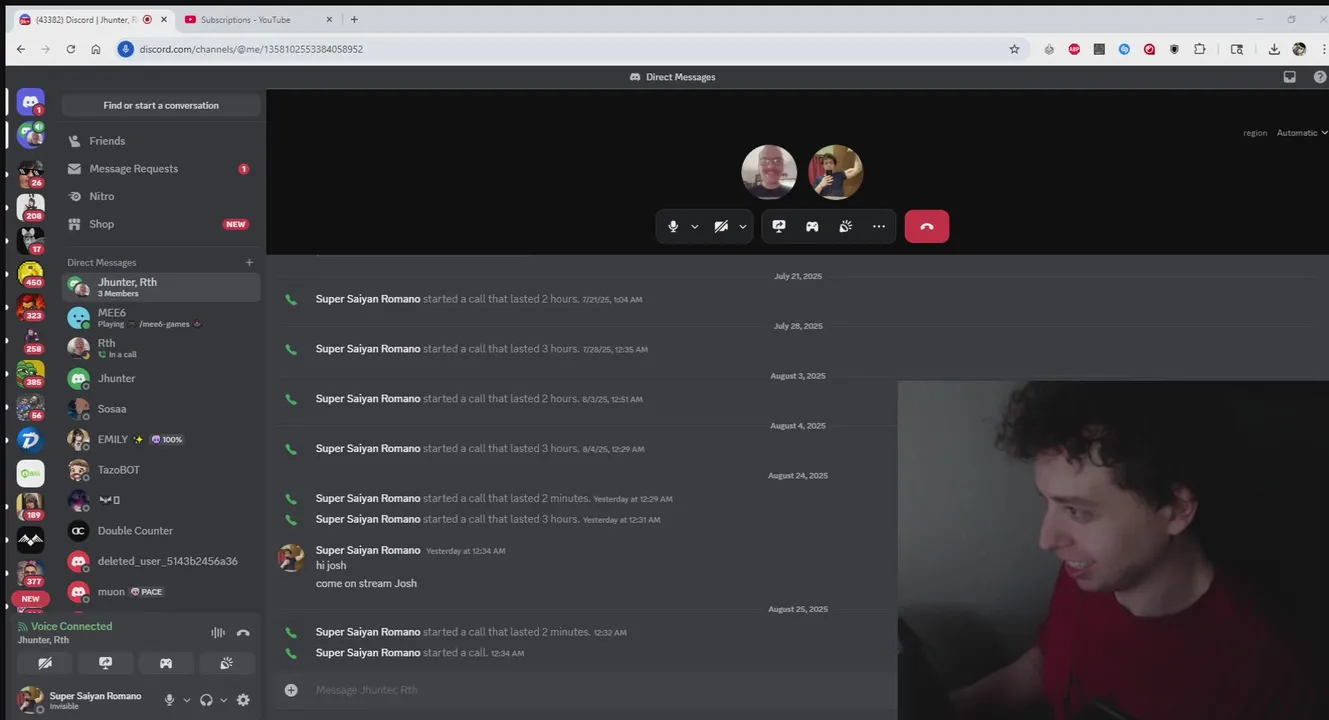Share your screen from the call bar

[779, 227]
